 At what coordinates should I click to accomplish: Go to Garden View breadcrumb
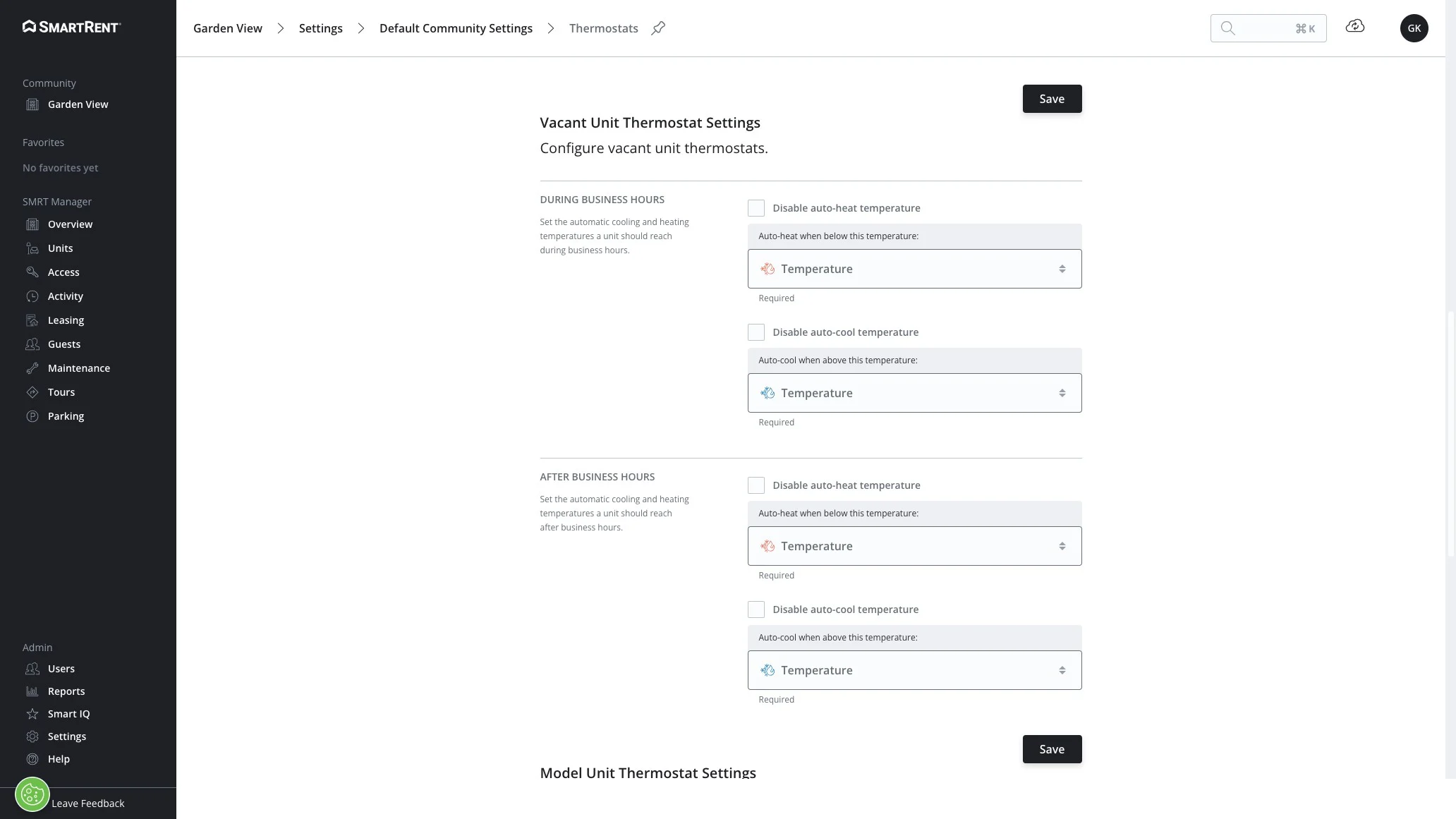(x=228, y=28)
